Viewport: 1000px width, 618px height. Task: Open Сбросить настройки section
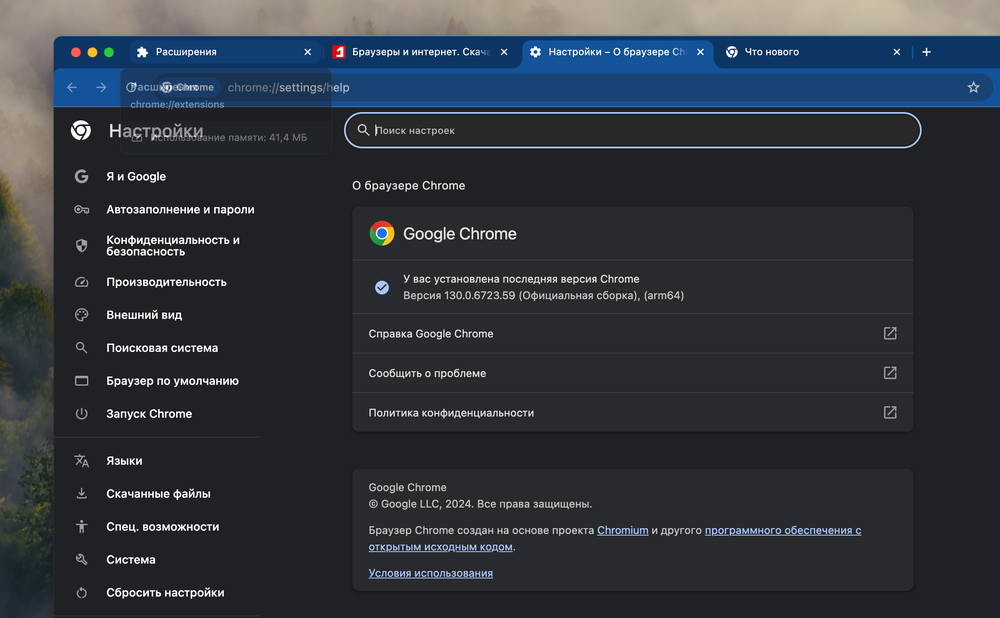click(x=163, y=592)
